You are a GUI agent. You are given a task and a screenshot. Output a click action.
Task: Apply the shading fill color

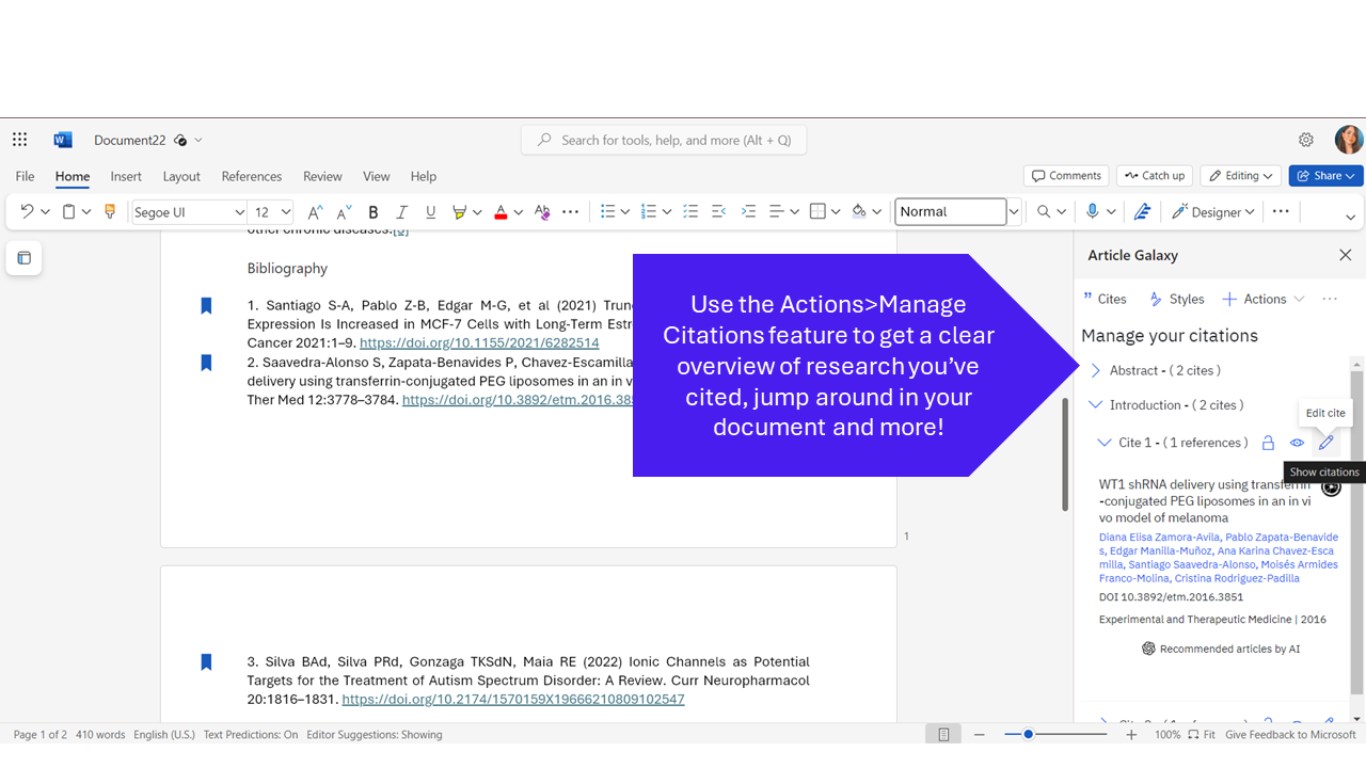[859, 212]
